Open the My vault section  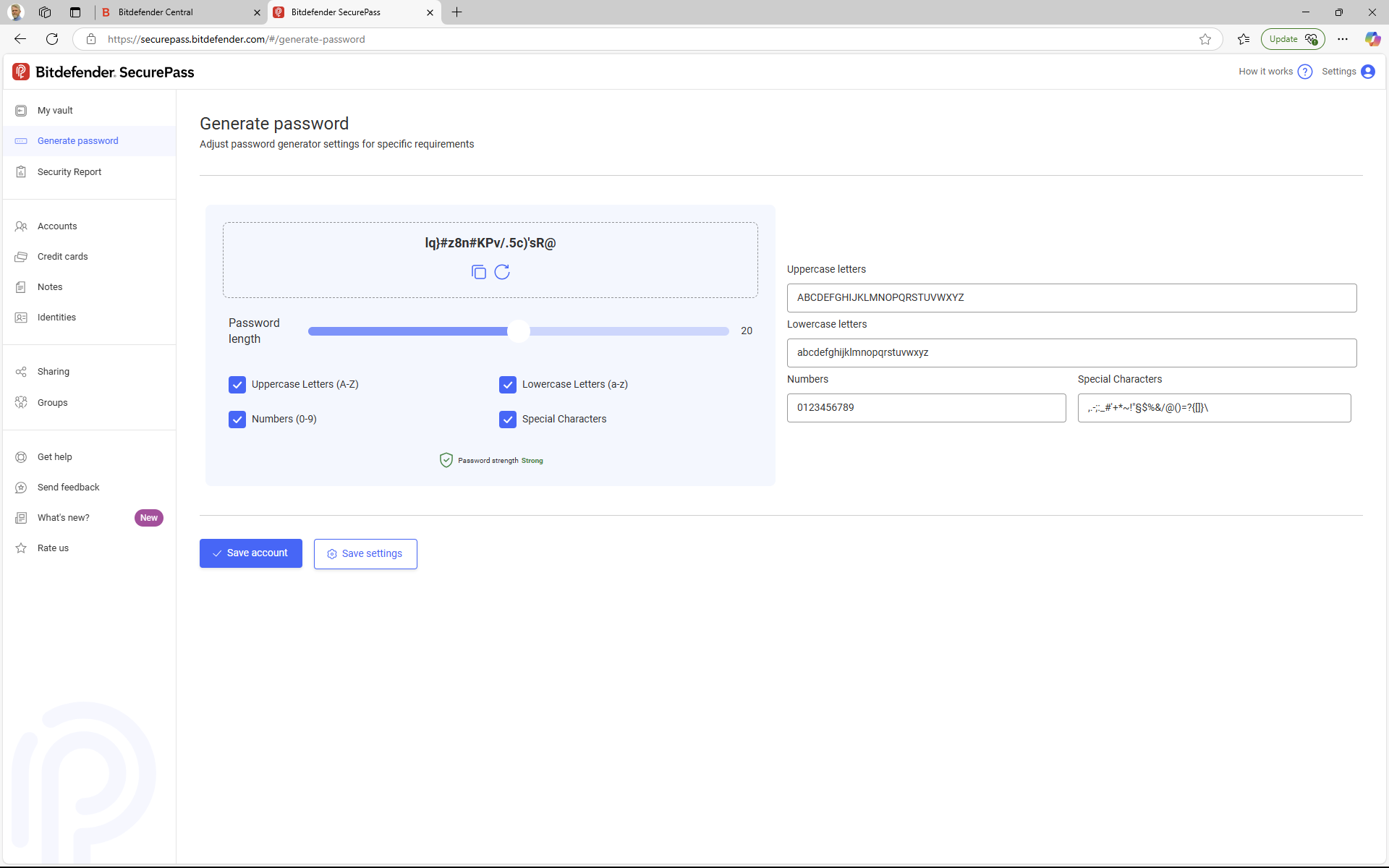55,110
